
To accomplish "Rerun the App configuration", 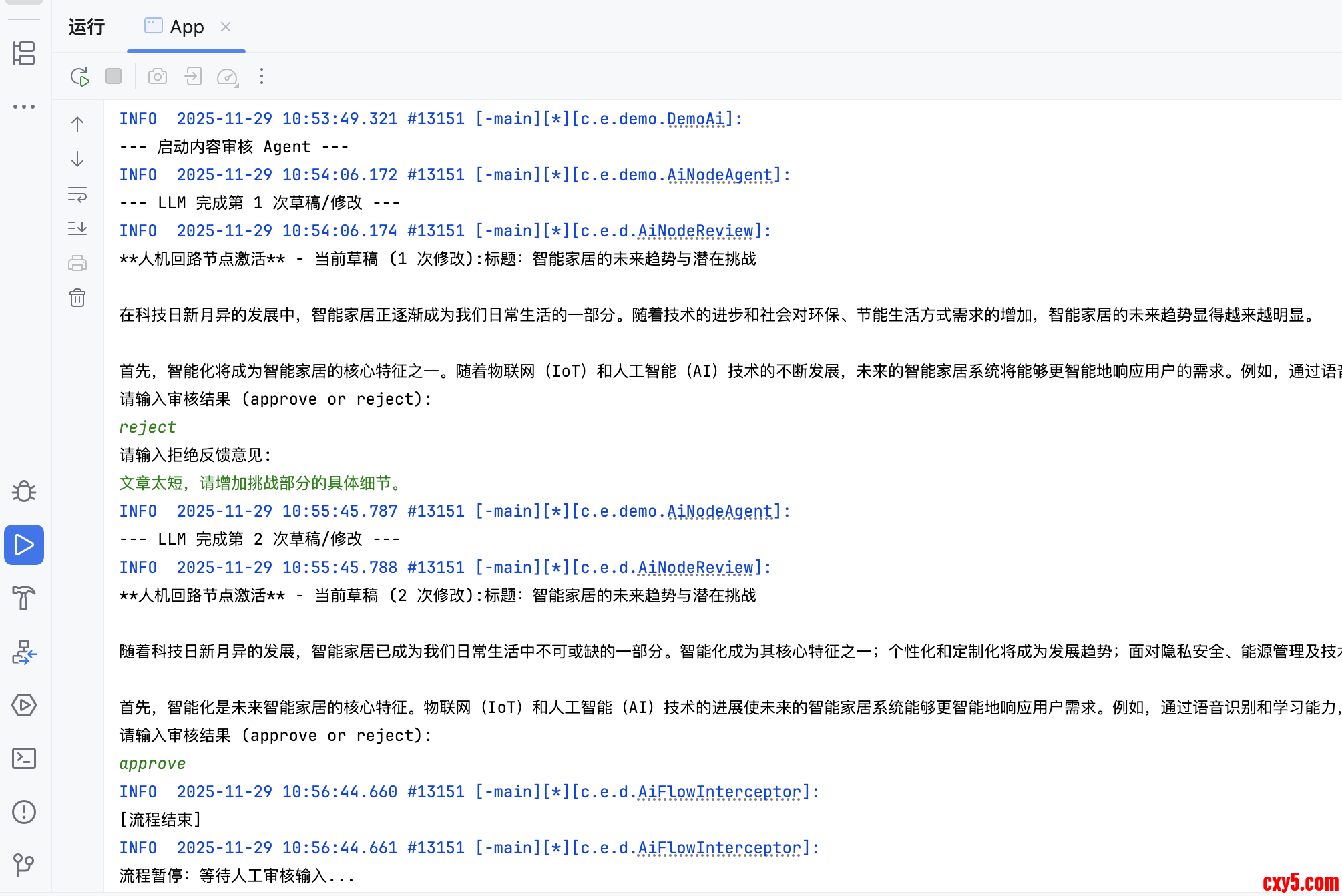I will coord(79,77).
